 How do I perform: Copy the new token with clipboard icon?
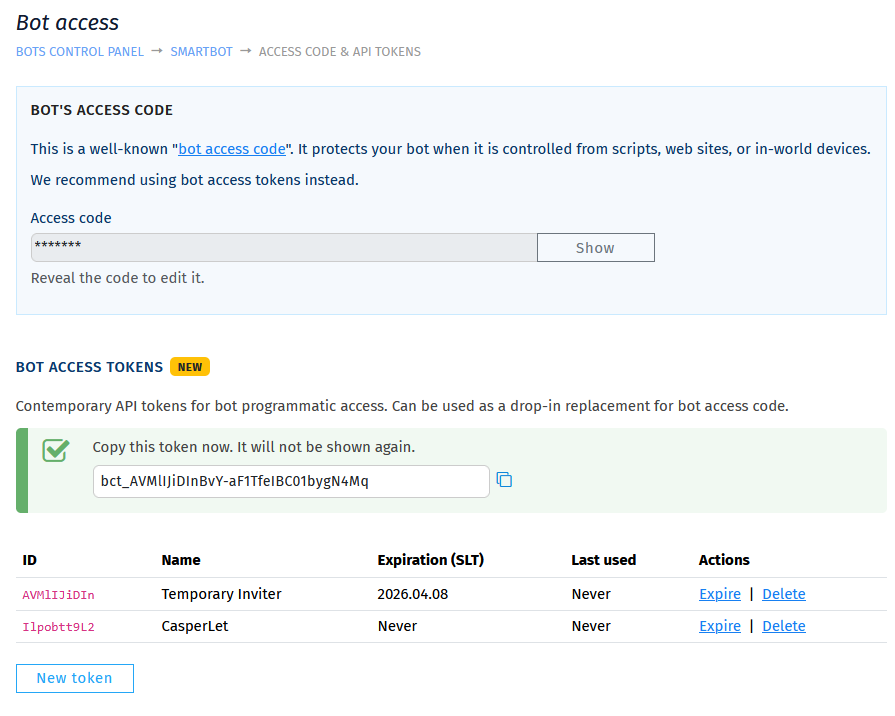click(x=504, y=480)
